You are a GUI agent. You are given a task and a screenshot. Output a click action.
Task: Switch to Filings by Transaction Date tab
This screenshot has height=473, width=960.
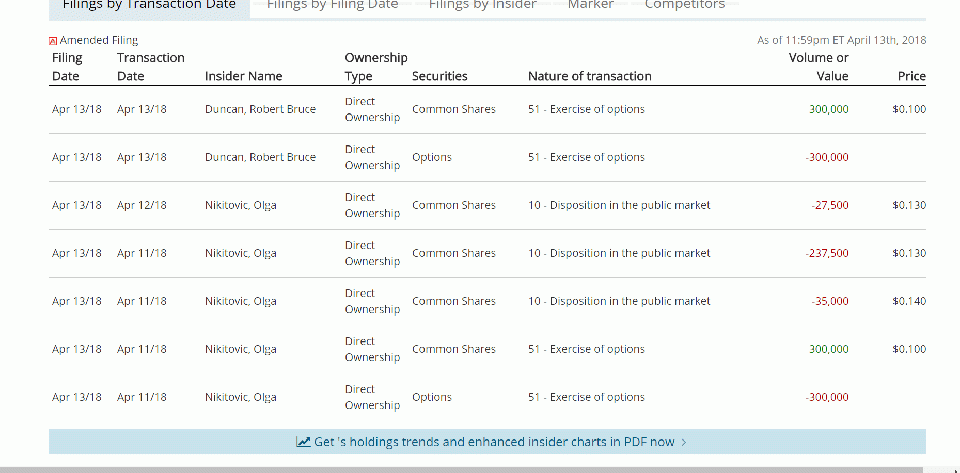(x=149, y=5)
